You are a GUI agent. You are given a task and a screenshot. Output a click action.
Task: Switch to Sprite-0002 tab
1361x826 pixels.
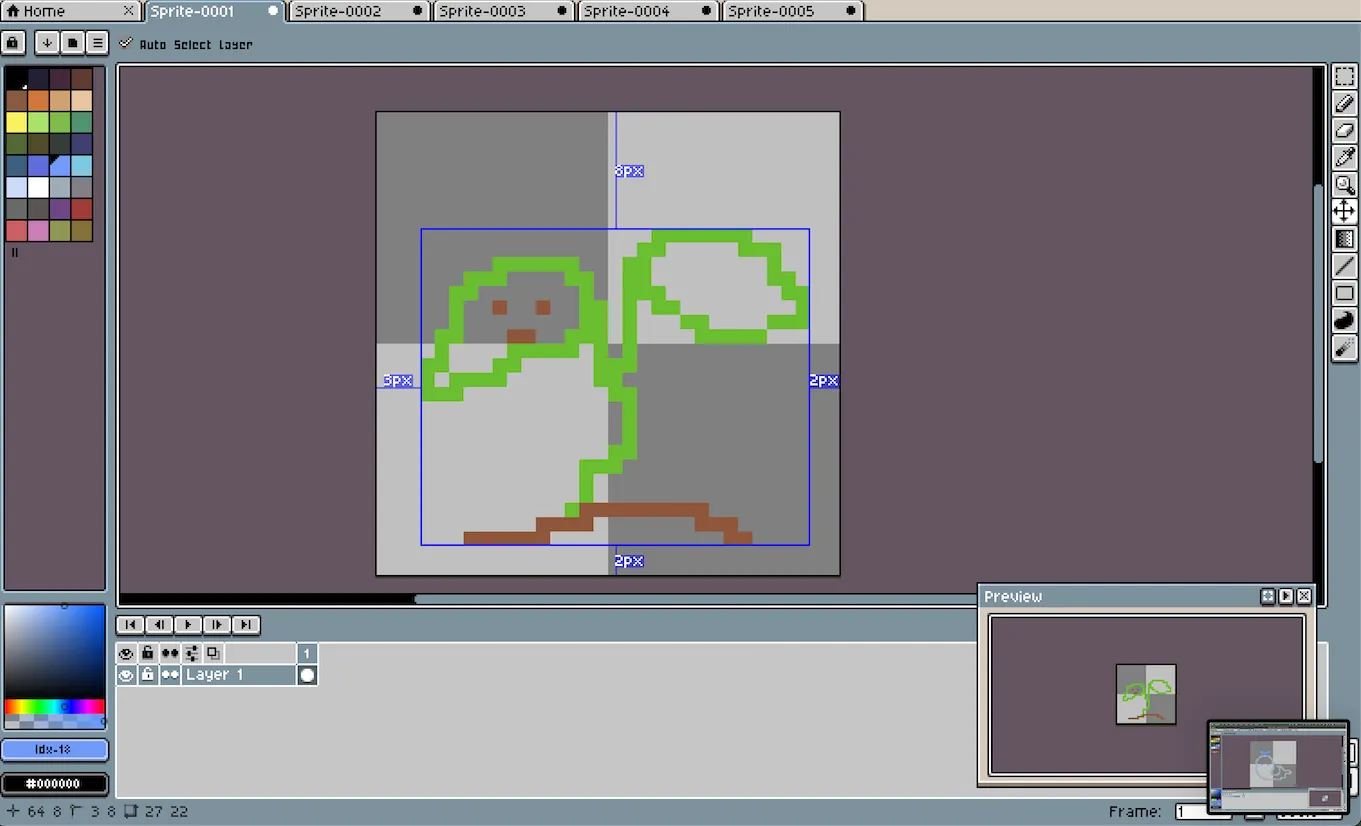tap(359, 11)
